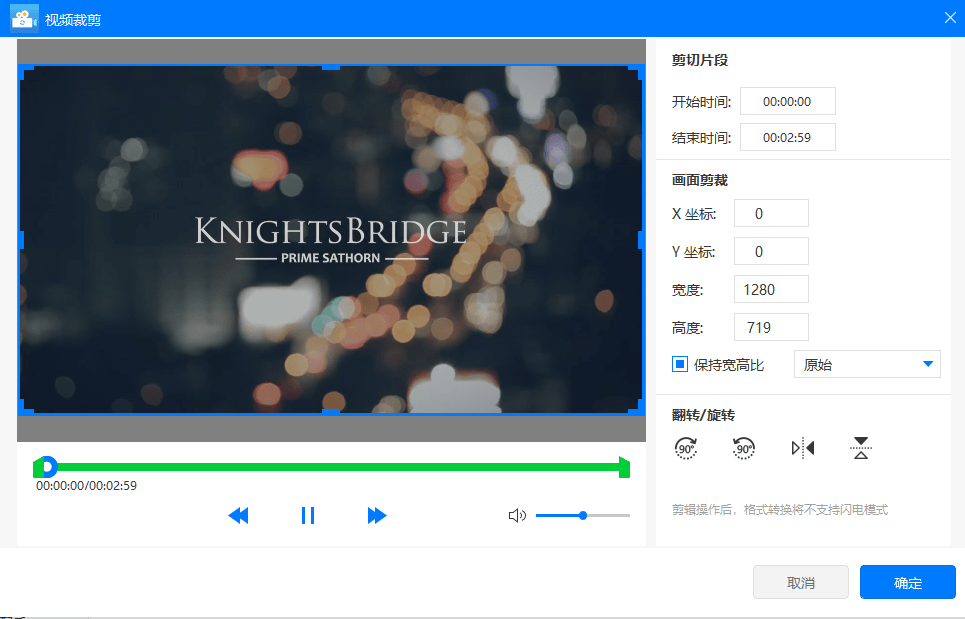Click the 宽度 width input field
Viewport: 965px width, 619px height.
point(771,290)
